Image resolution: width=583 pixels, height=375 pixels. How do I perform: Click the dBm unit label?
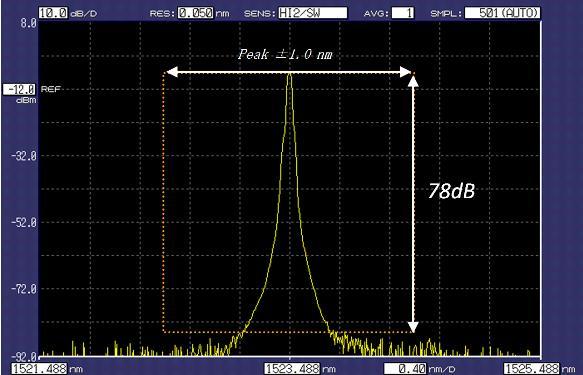(x=26, y=100)
